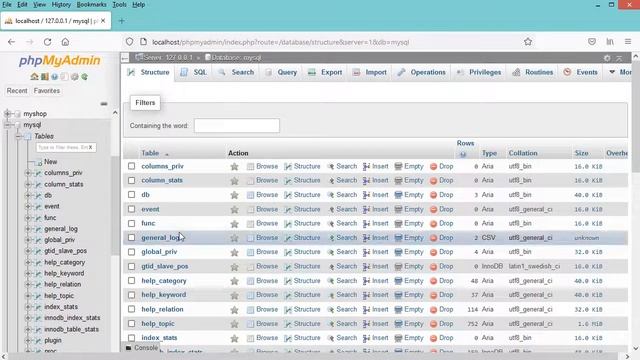Favorite the general_log table star
640x360 pixels.
(x=234, y=238)
